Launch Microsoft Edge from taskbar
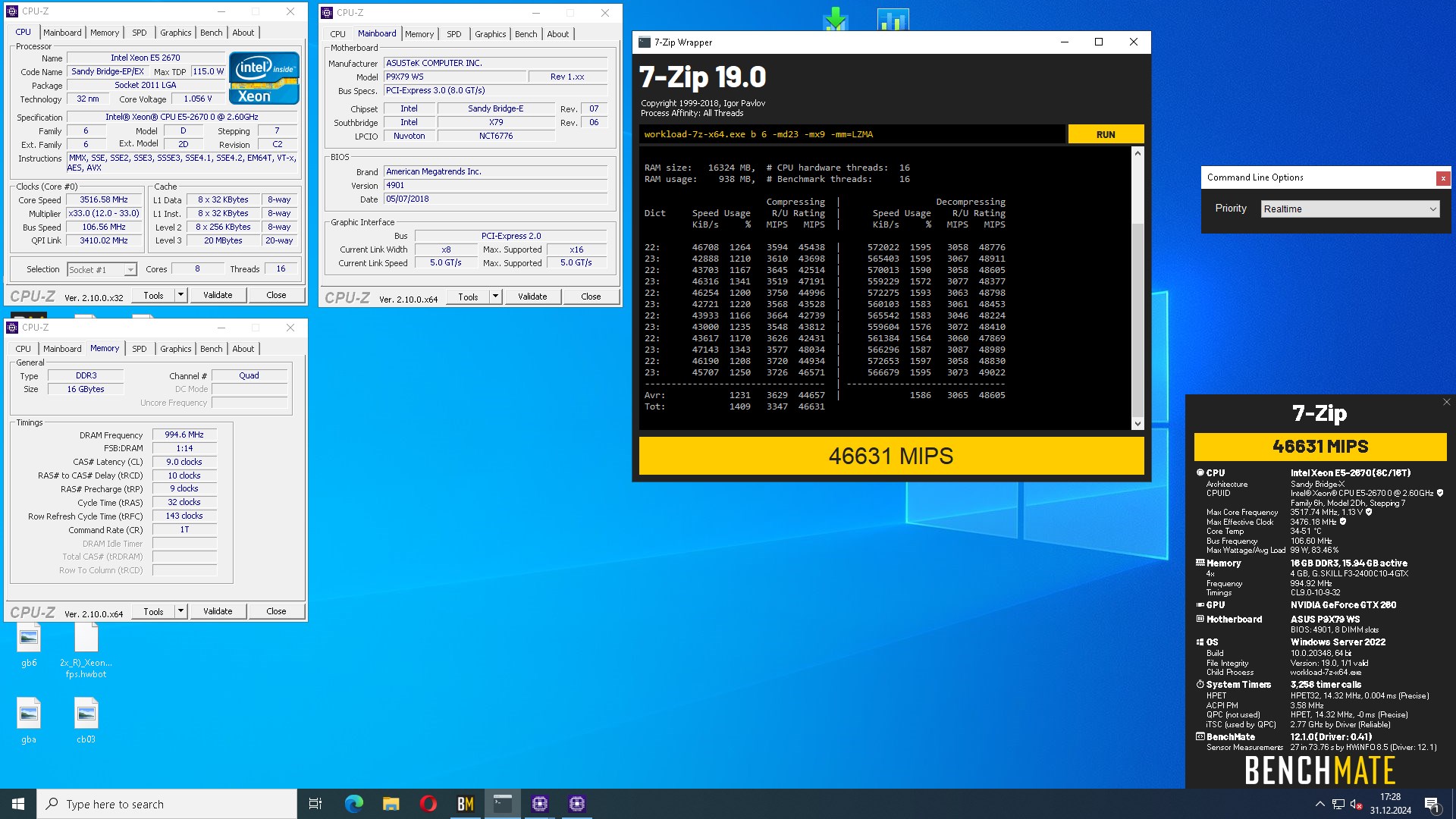Screen dimensions: 1456x819 (x=353, y=804)
